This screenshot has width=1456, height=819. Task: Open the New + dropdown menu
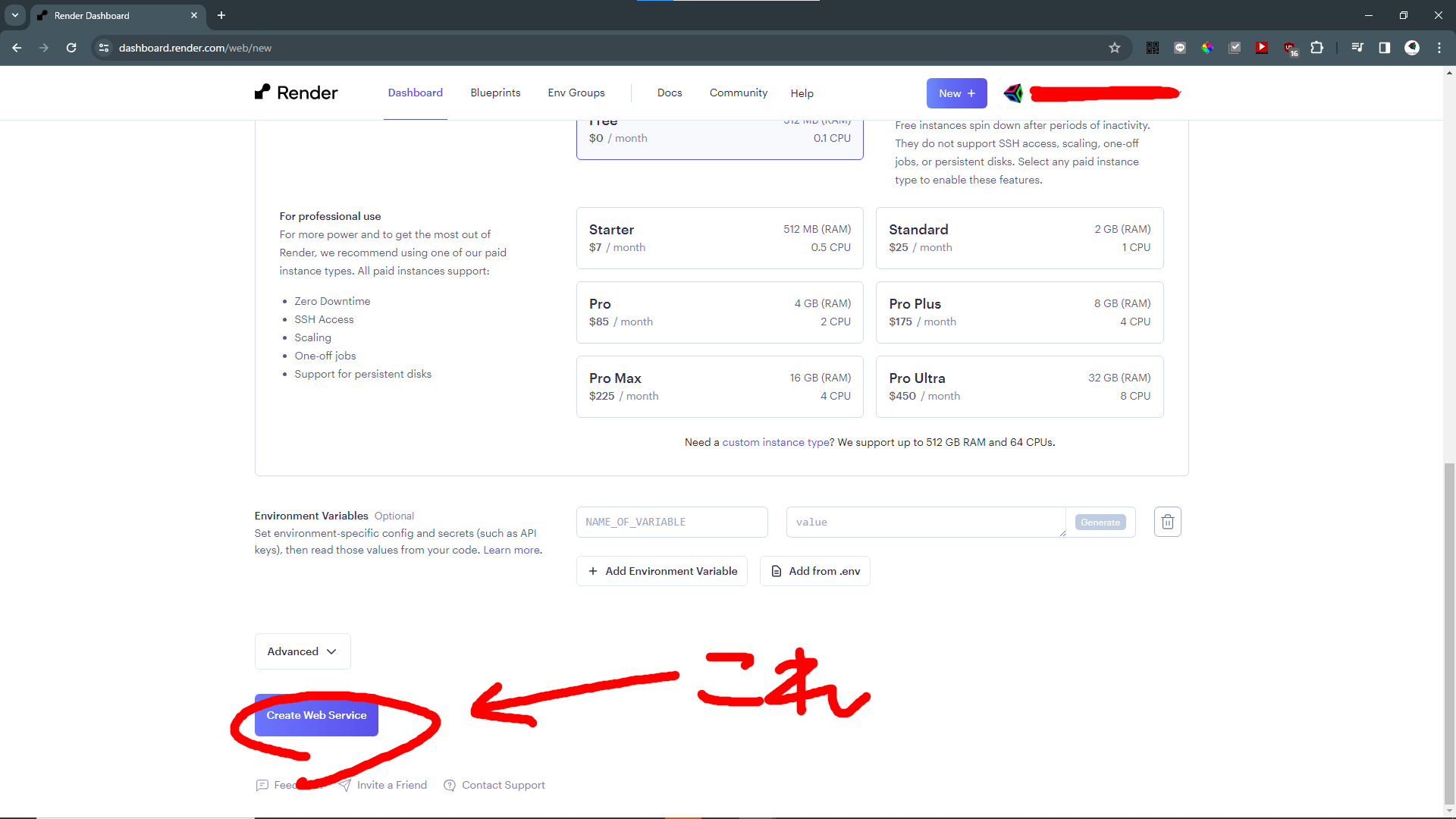pos(956,93)
